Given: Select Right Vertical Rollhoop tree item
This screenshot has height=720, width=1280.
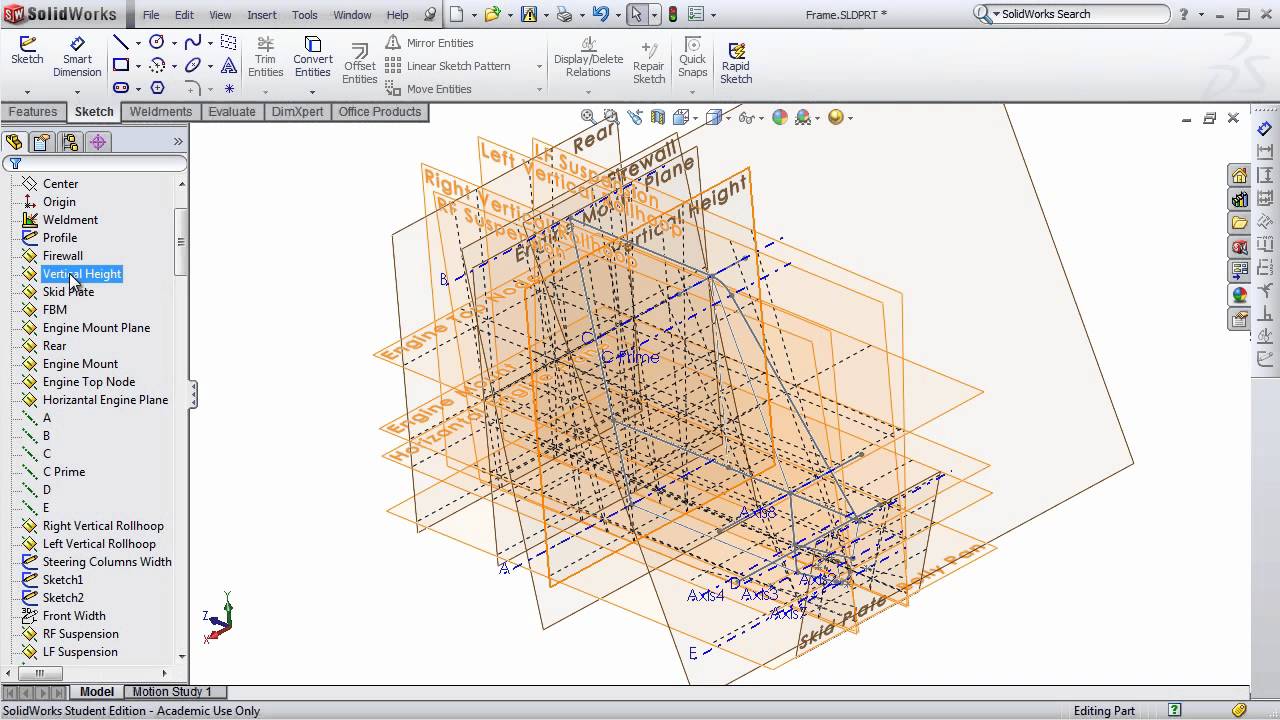Looking at the screenshot, I should pos(103,526).
